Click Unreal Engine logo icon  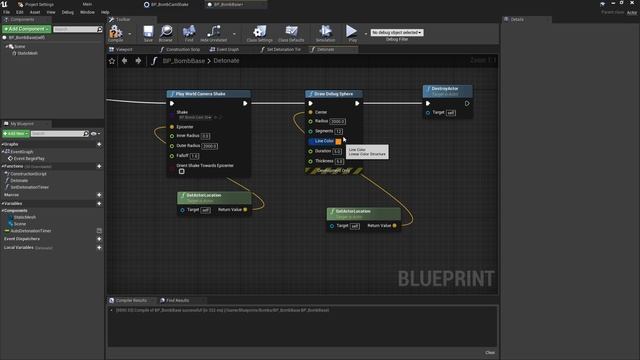(x=4, y=4)
